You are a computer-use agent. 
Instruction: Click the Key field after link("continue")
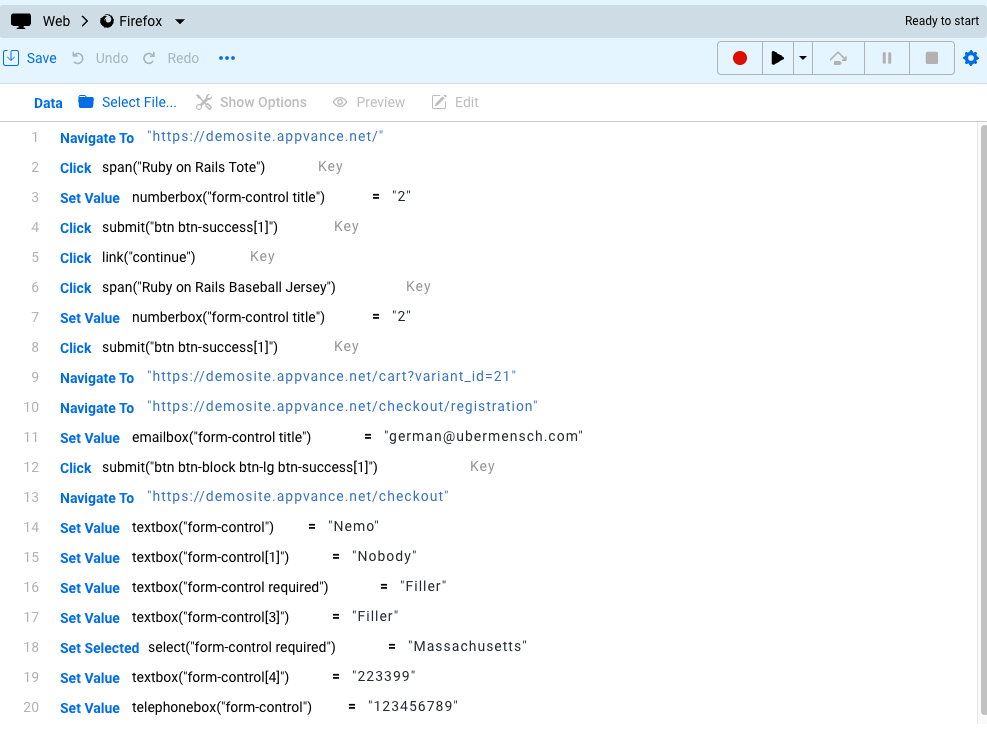click(x=262, y=256)
